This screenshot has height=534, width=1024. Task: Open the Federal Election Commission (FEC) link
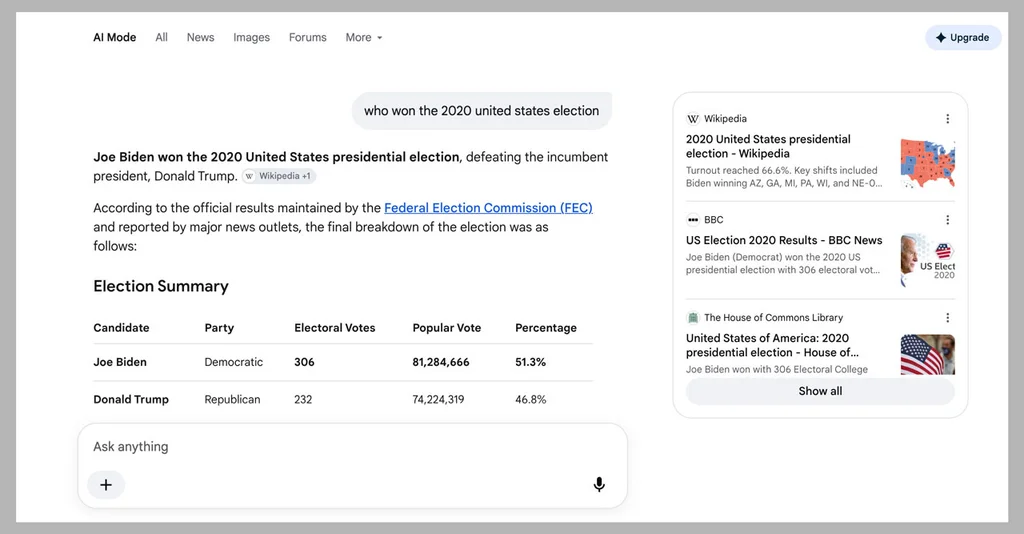click(488, 208)
